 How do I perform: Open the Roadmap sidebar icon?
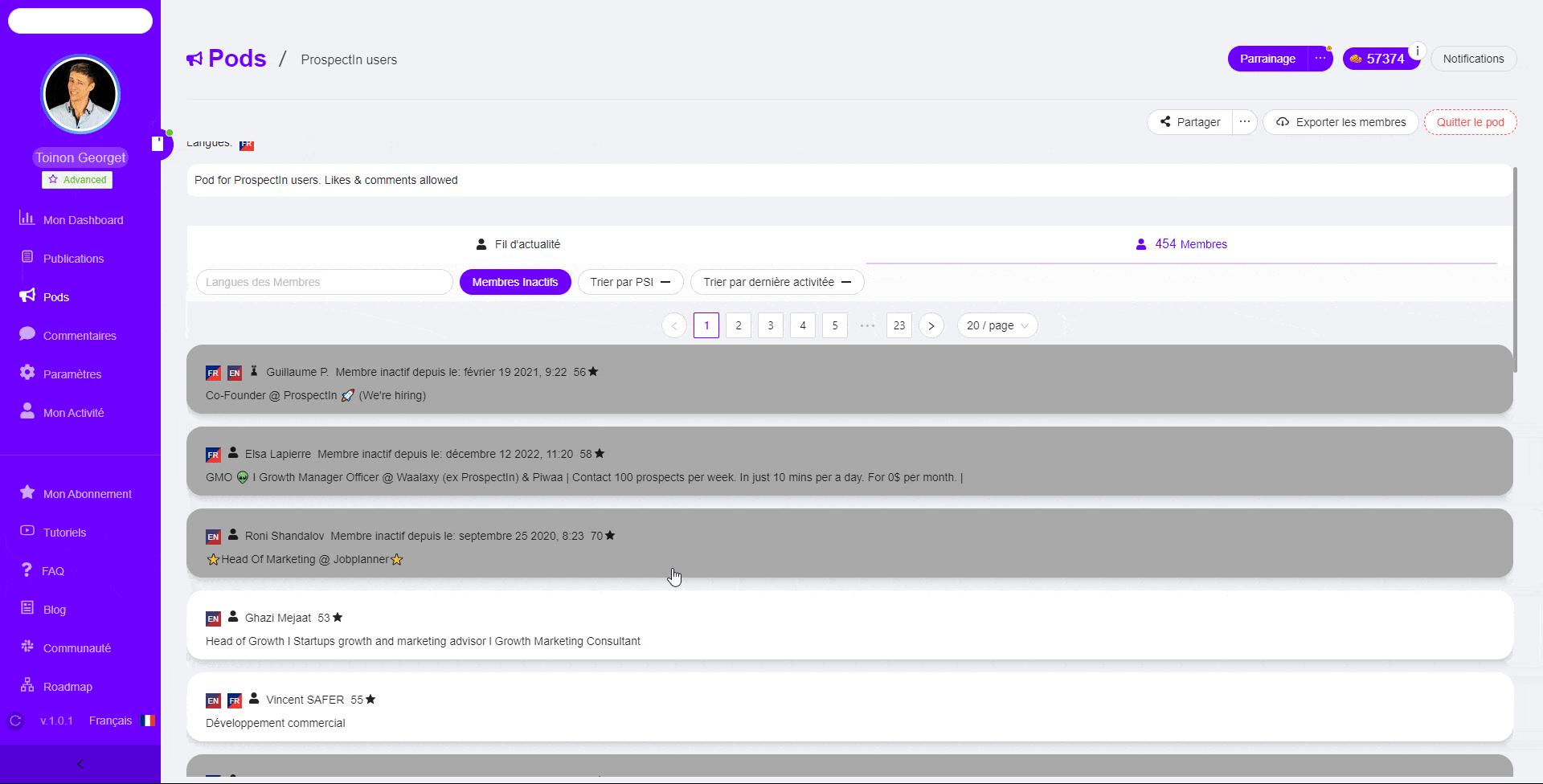click(x=27, y=685)
